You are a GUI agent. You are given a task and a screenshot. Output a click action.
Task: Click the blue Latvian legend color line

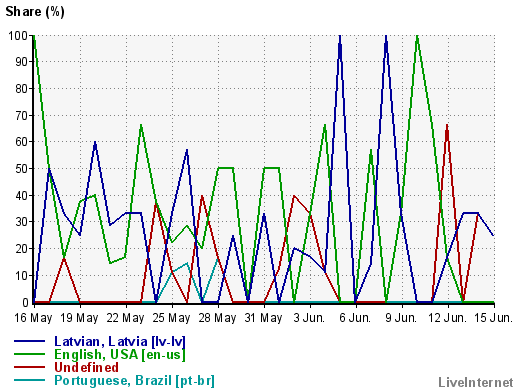point(29,341)
